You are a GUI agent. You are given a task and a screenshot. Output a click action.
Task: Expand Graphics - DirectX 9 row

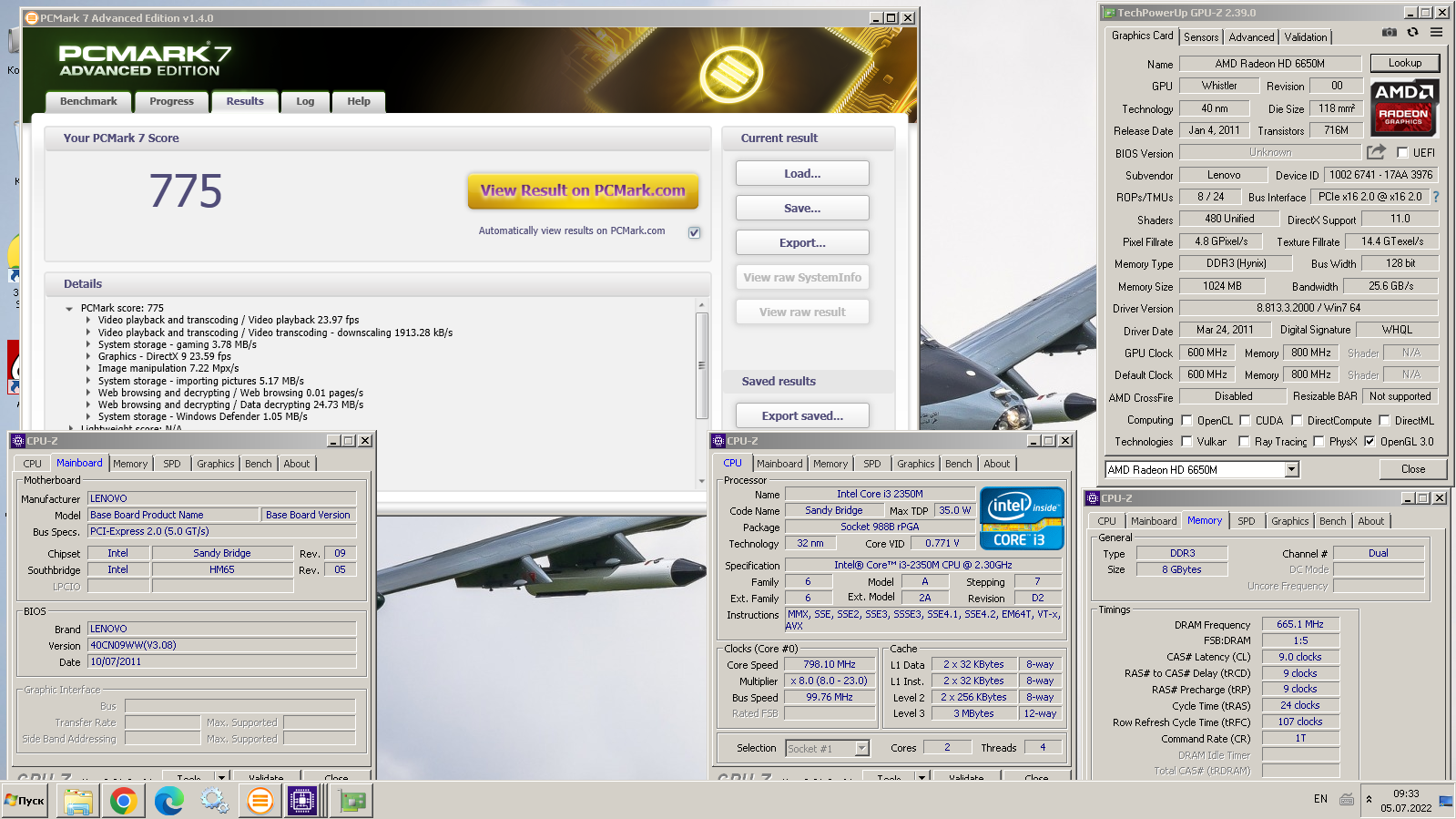88,356
